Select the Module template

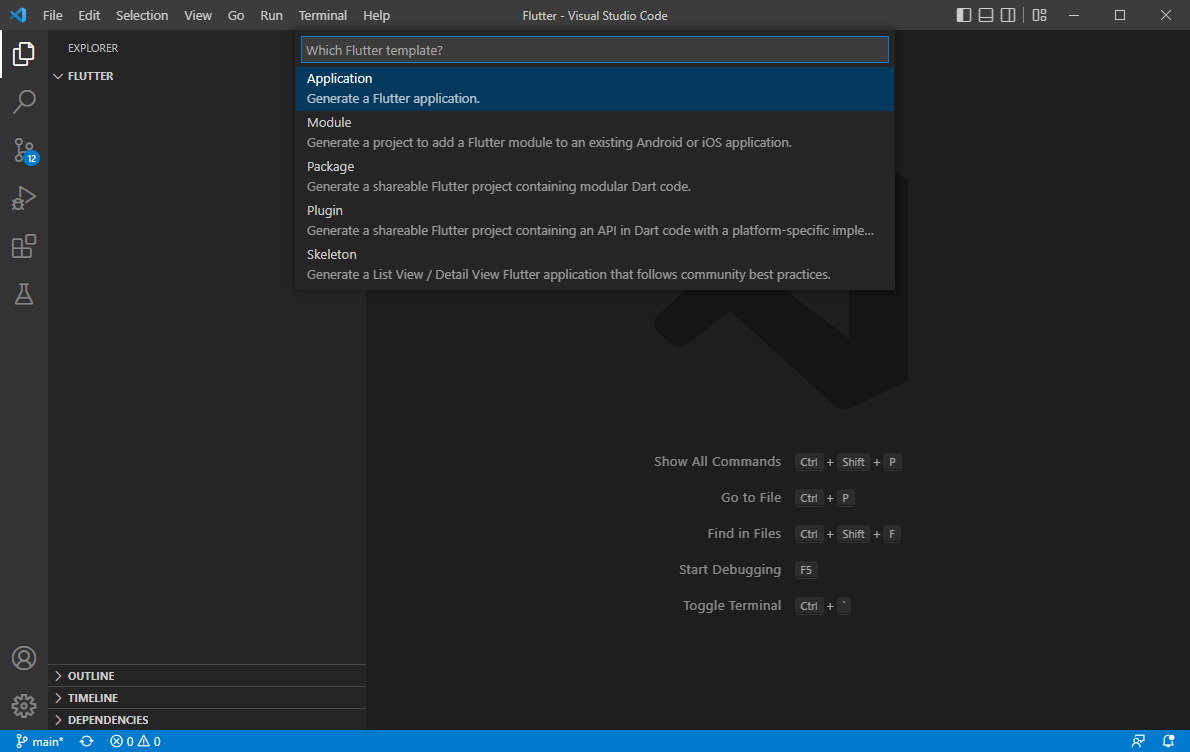[x=594, y=133]
